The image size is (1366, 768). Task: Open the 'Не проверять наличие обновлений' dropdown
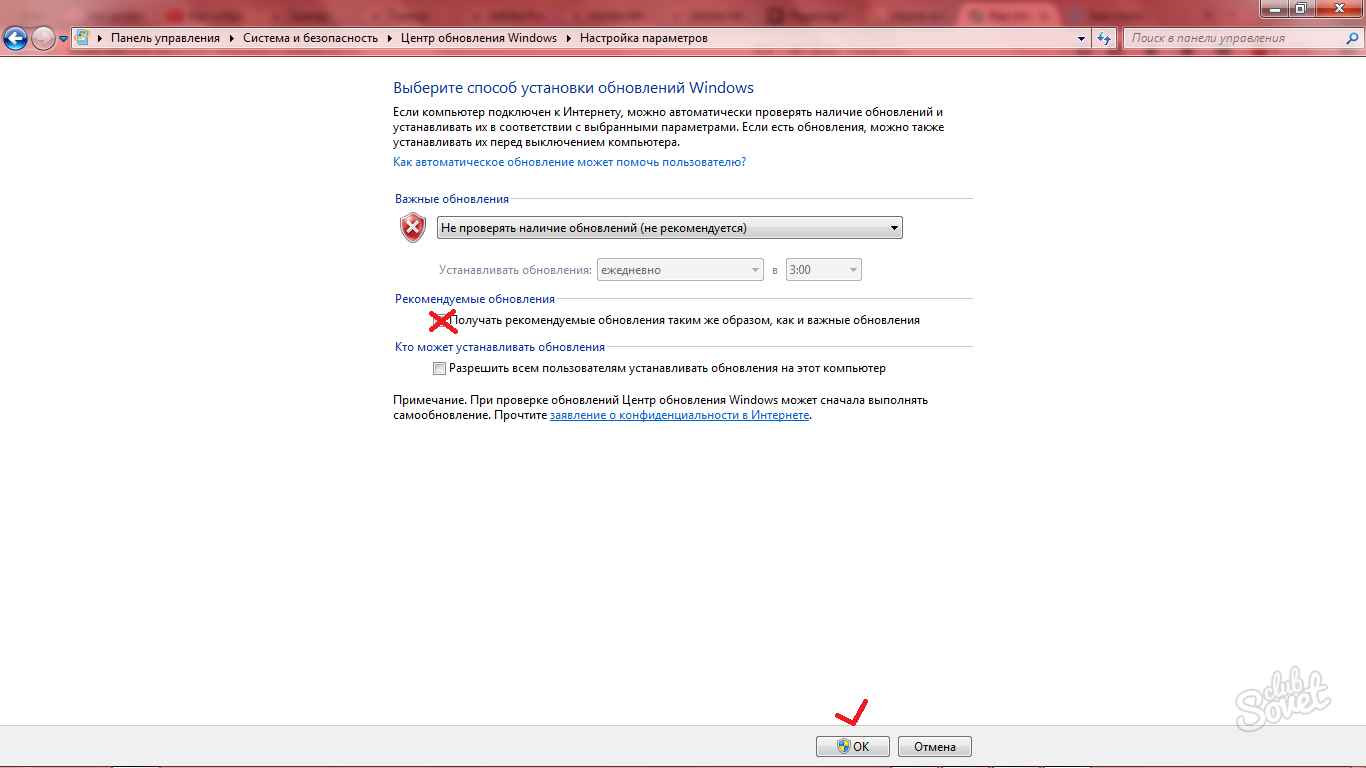(x=670, y=228)
